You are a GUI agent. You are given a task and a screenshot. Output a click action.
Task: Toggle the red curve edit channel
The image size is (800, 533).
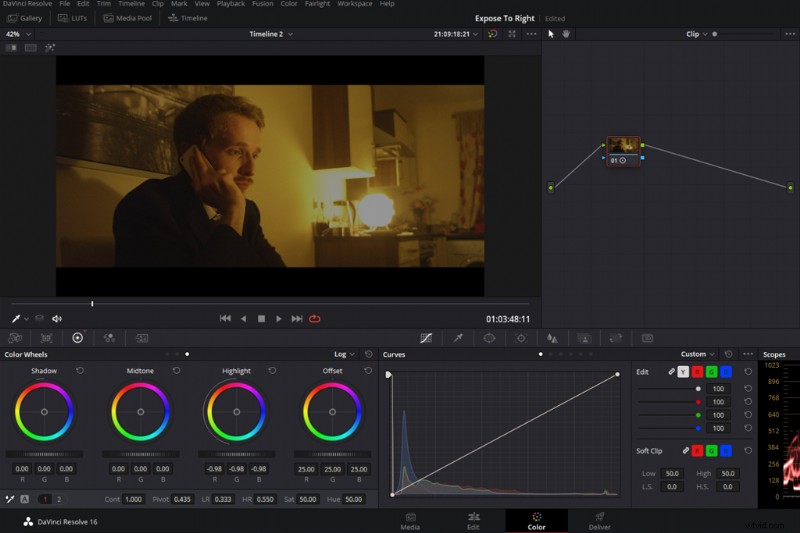tap(697, 372)
